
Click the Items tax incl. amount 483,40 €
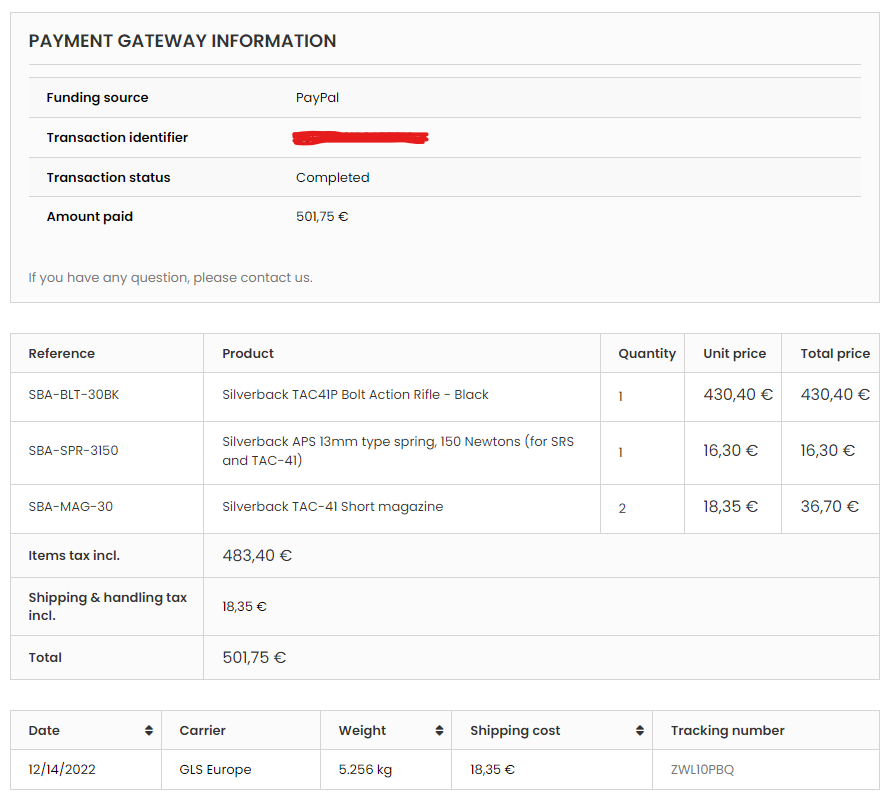[256, 556]
